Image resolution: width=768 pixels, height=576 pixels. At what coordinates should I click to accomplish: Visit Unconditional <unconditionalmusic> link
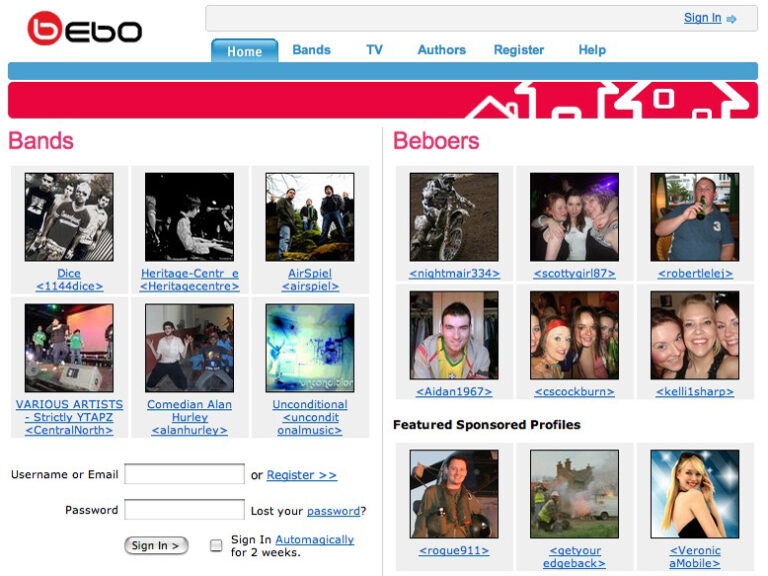[x=310, y=417]
